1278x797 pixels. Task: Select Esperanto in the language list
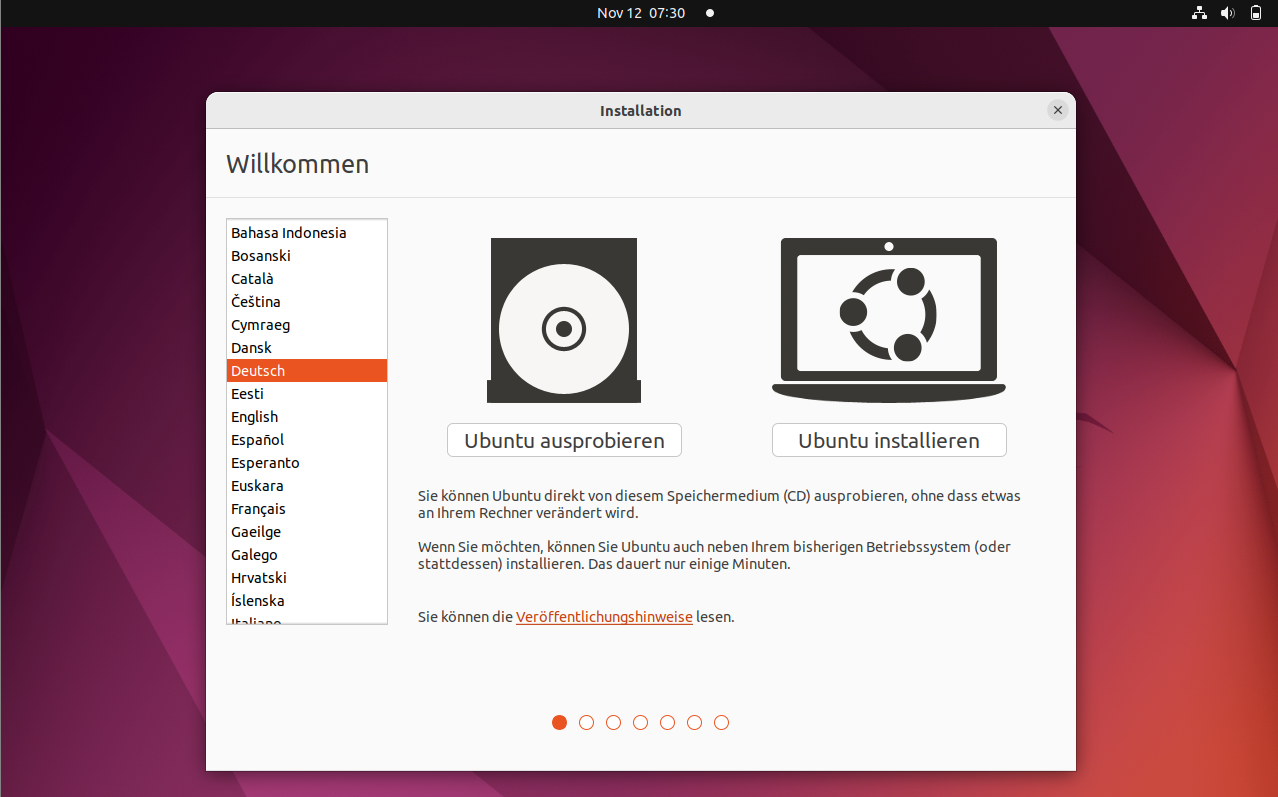tap(265, 463)
